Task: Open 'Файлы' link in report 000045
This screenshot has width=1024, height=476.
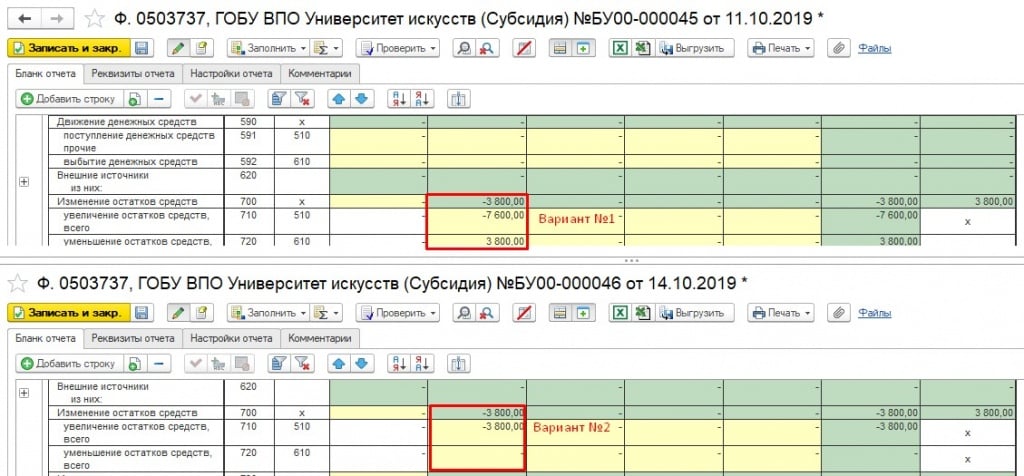Action: click(874, 48)
